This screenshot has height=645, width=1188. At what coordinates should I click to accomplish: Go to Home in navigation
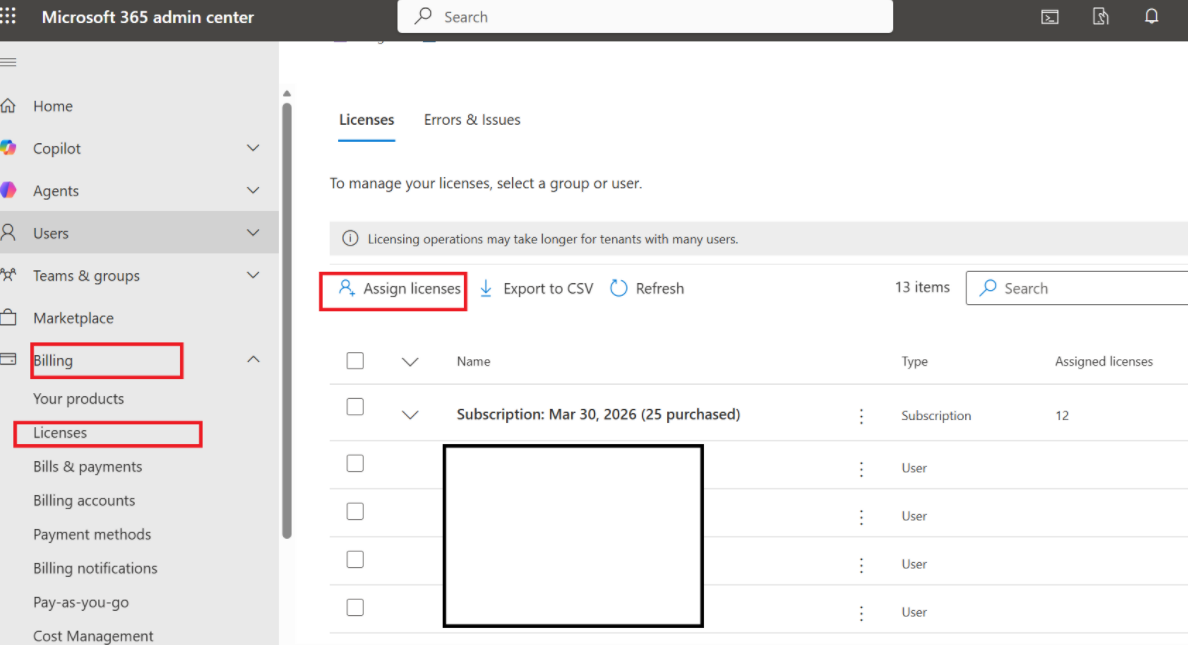tap(53, 106)
